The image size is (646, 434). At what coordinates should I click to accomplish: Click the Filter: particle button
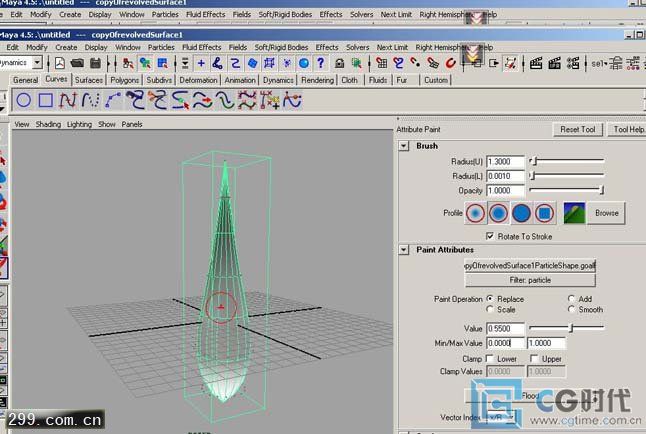click(530, 280)
